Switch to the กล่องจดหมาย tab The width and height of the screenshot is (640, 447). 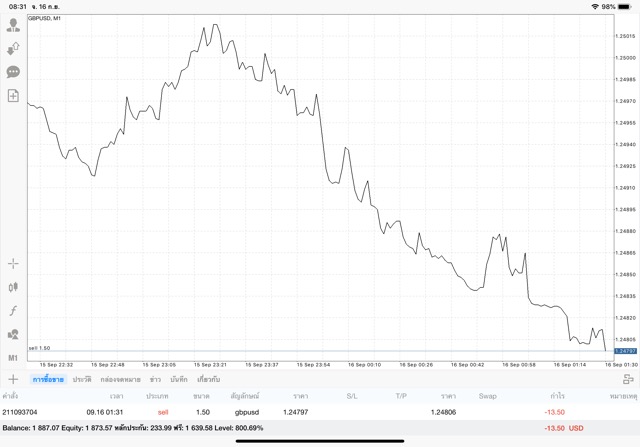click(x=120, y=379)
